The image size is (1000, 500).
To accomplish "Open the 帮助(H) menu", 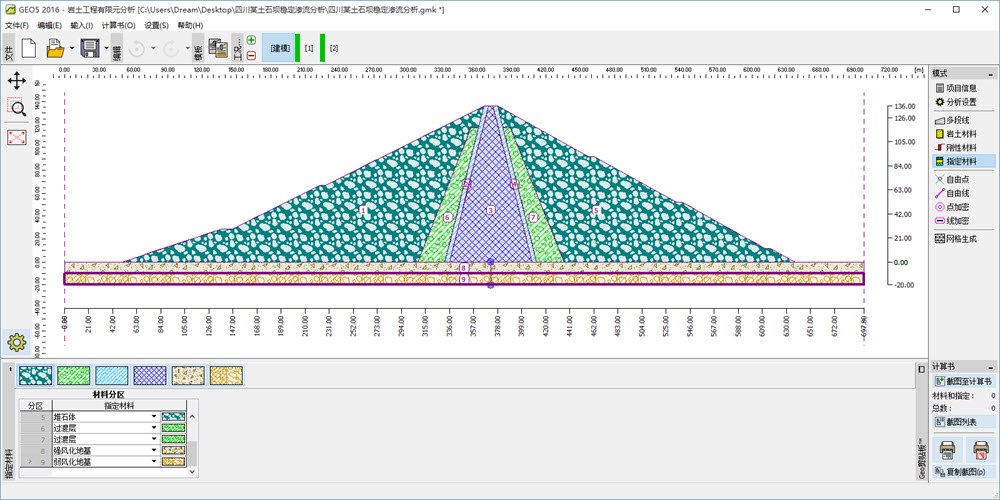I will click(190, 26).
